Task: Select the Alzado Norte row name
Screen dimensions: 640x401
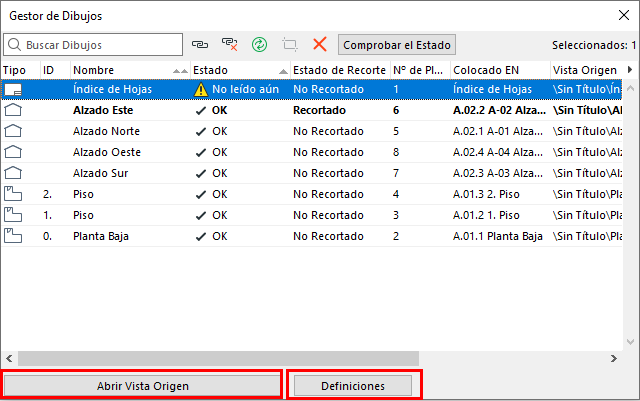Action: click(106, 131)
